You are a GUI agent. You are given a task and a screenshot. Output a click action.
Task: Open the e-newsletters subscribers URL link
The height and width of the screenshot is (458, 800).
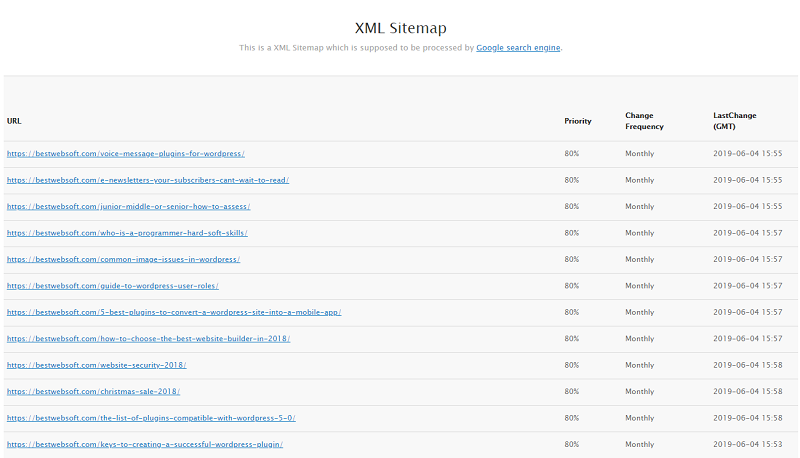pos(148,180)
